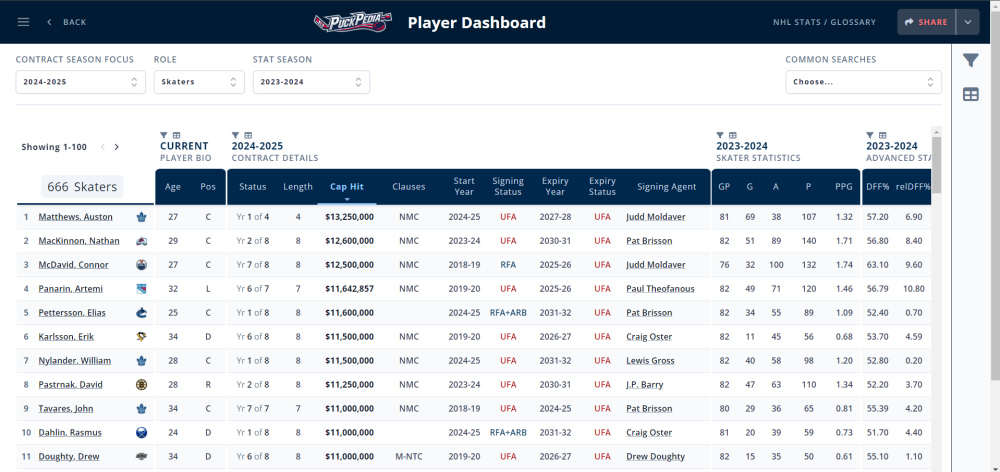The width and height of the screenshot is (1000, 472).
Task: Sort by Age column header
Action: pos(173,187)
